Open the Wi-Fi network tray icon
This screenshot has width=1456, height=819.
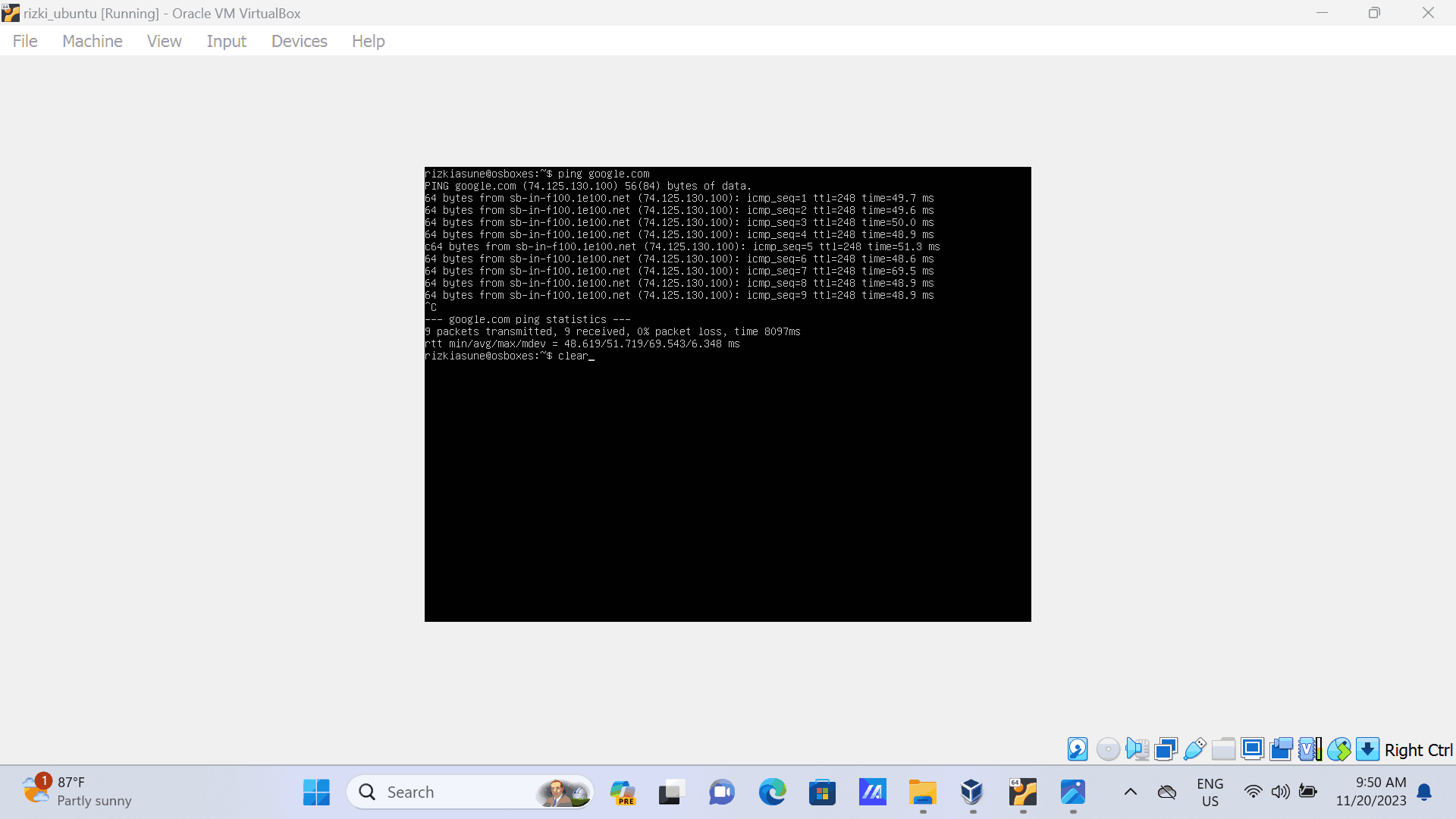pos(1254,792)
